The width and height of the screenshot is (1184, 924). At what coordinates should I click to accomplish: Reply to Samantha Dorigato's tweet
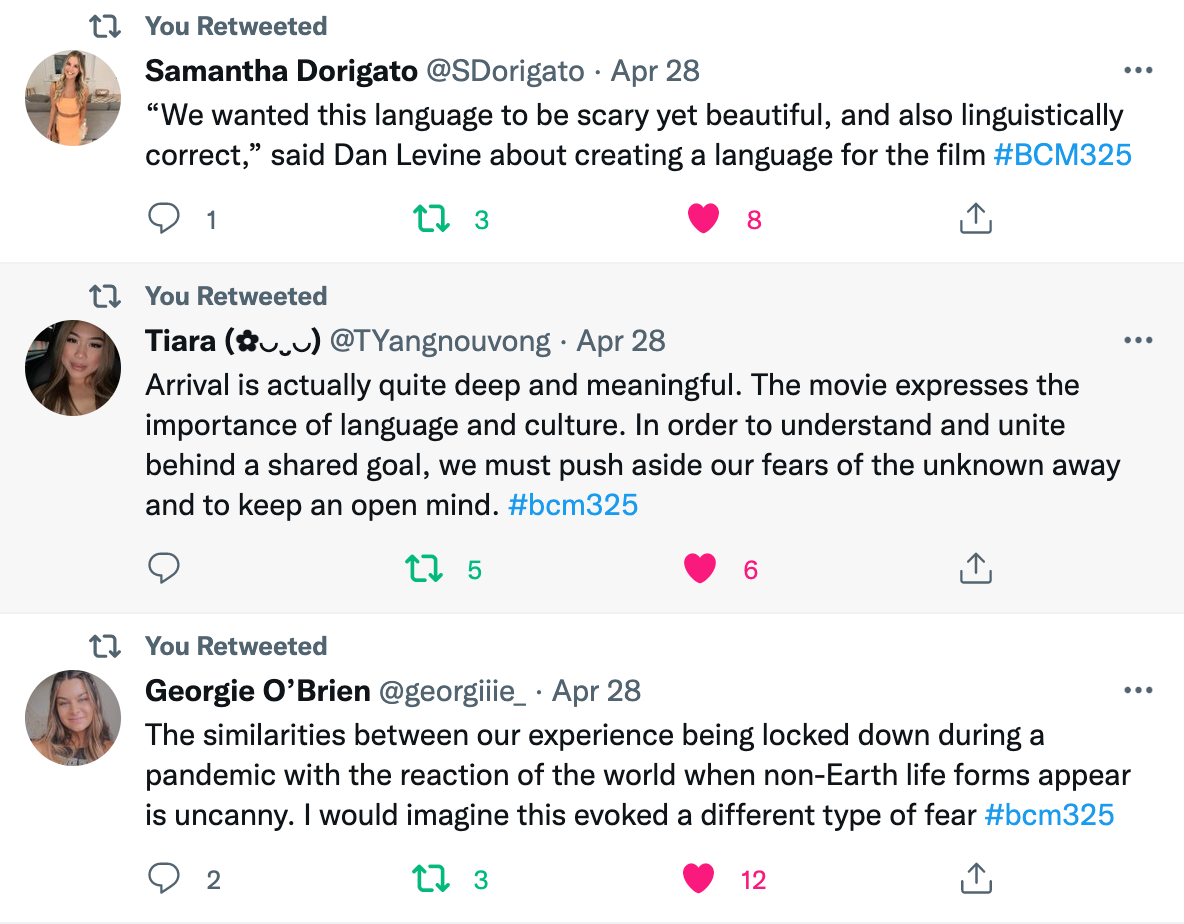pos(163,218)
